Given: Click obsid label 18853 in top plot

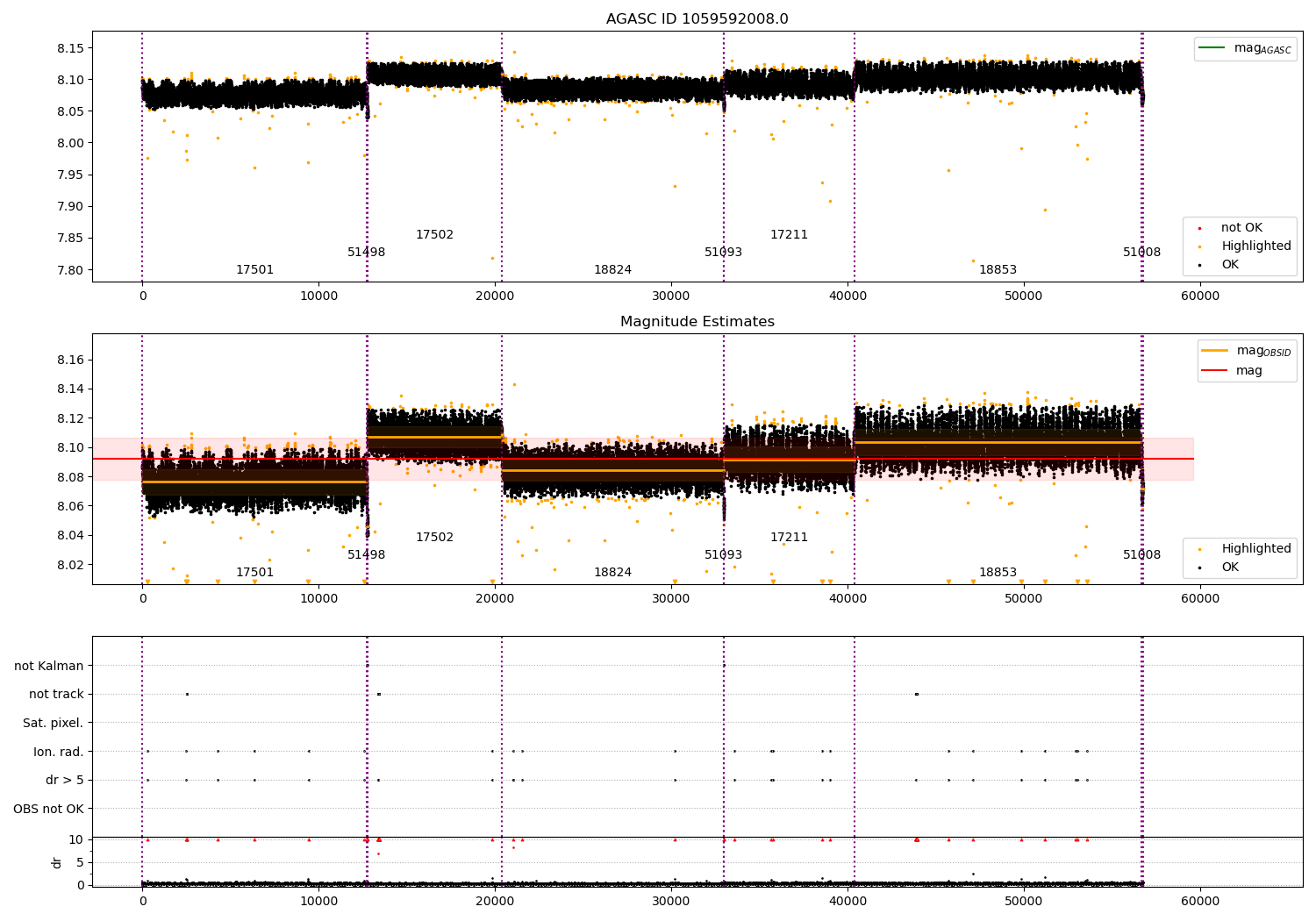Looking at the screenshot, I should tap(998, 270).
